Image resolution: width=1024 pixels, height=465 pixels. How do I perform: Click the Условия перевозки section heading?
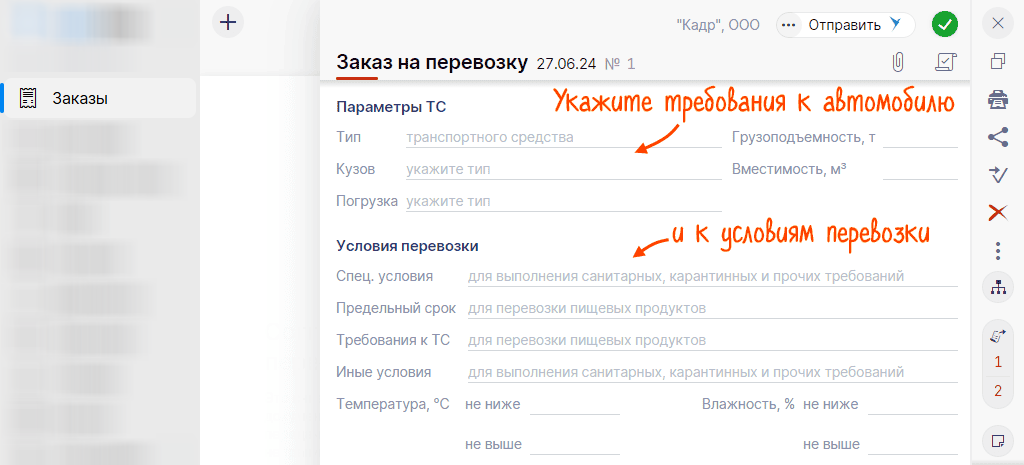point(408,246)
